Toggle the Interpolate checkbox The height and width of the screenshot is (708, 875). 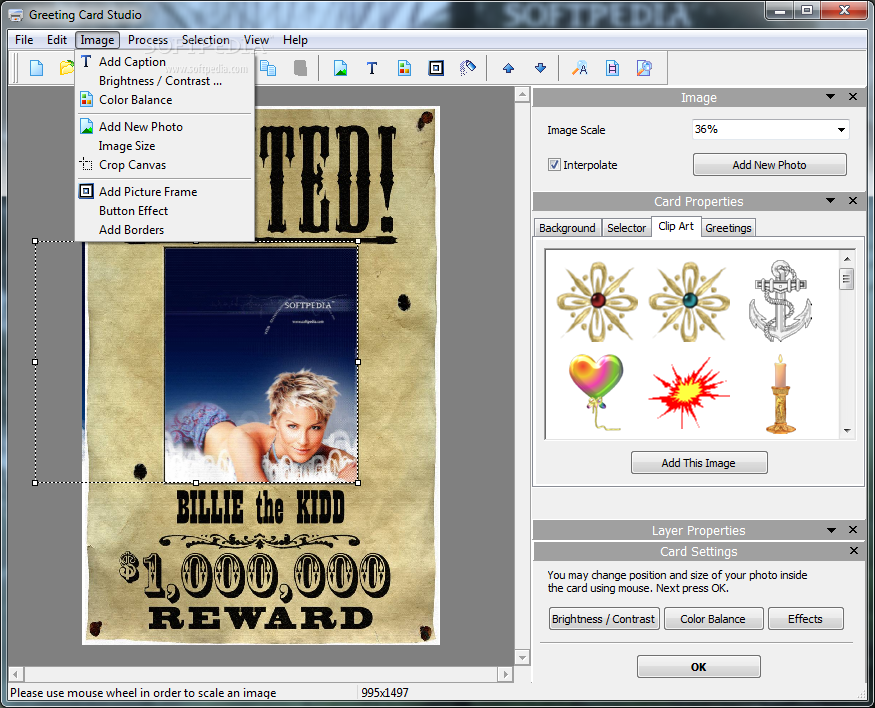(554, 165)
